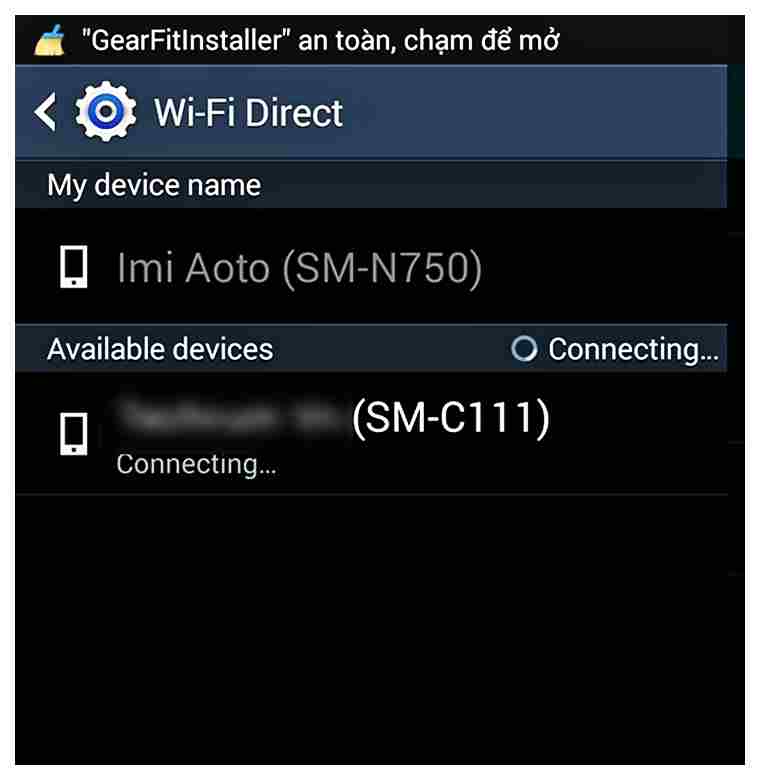Tap empty black area below device list
The height and width of the screenshot is (780, 760).
pos(371,629)
